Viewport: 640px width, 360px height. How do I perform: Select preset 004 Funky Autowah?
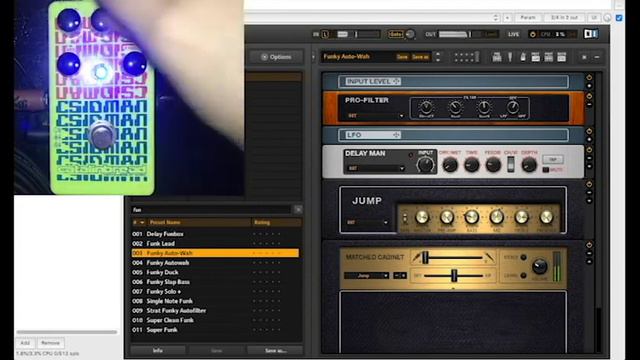tap(215, 263)
